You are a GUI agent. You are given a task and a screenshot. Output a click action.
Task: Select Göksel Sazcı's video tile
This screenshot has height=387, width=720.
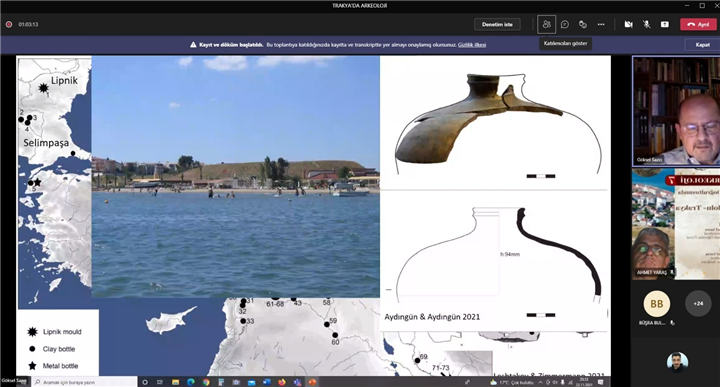675,111
